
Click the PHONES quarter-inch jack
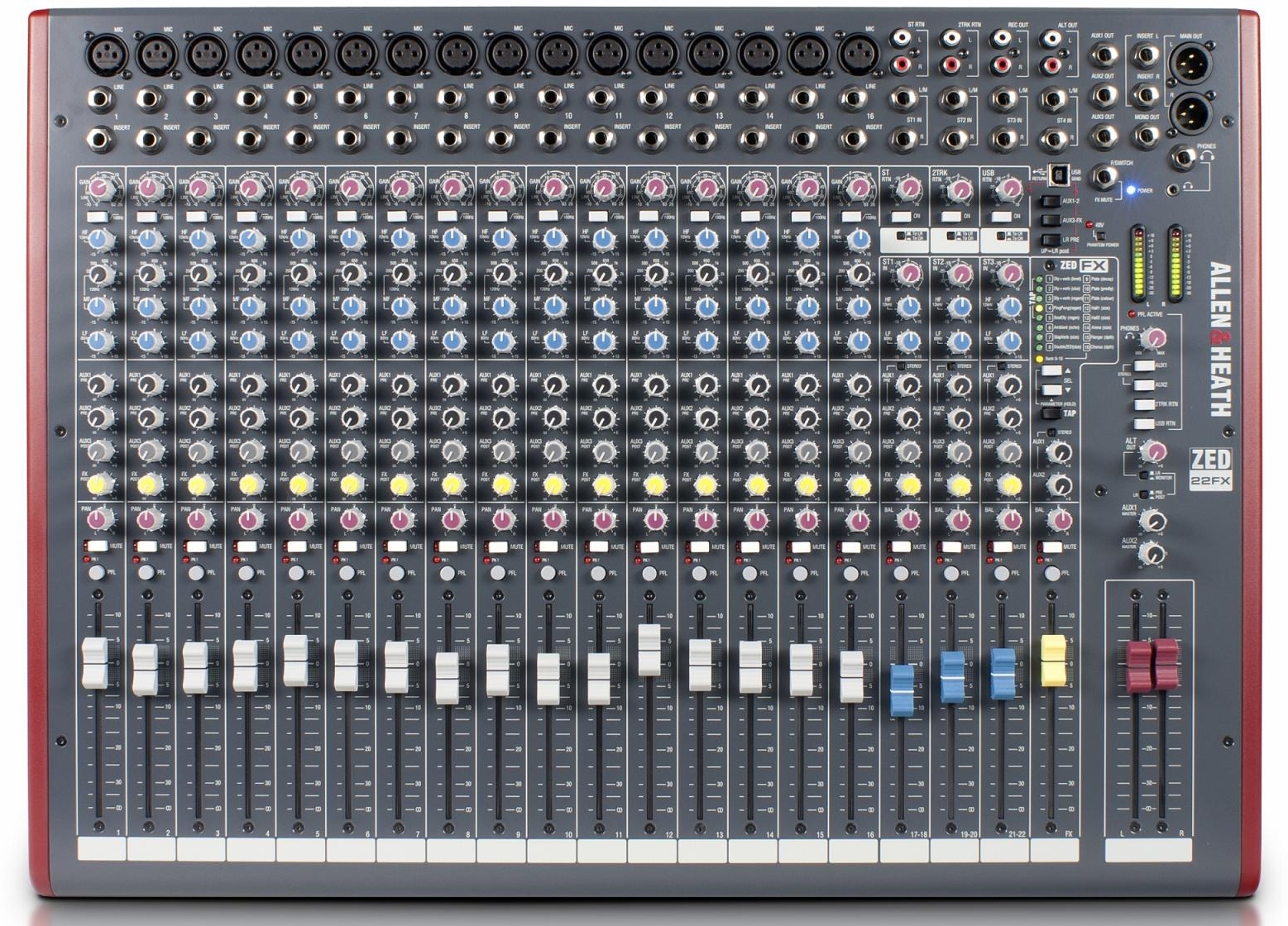tap(1183, 157)
